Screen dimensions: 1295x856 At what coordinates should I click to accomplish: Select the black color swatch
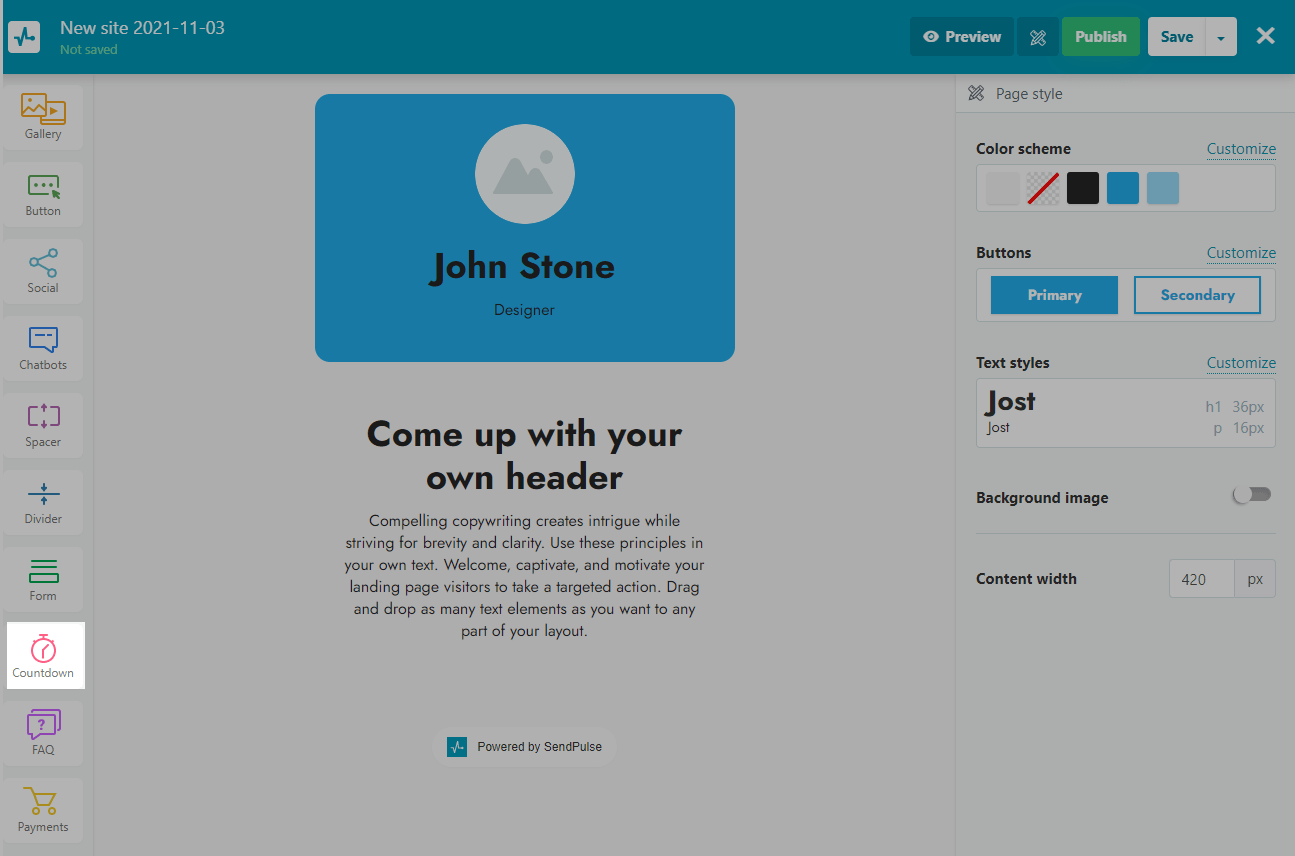1082,188
